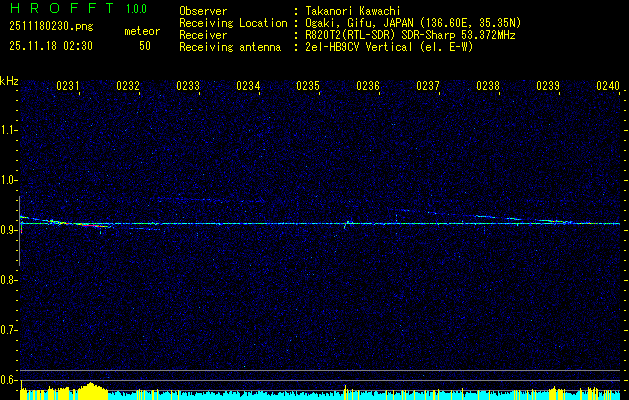The image size is (629, 400).
Task: Select the 1.0 frequency axis label
Action: click(9, 180)
